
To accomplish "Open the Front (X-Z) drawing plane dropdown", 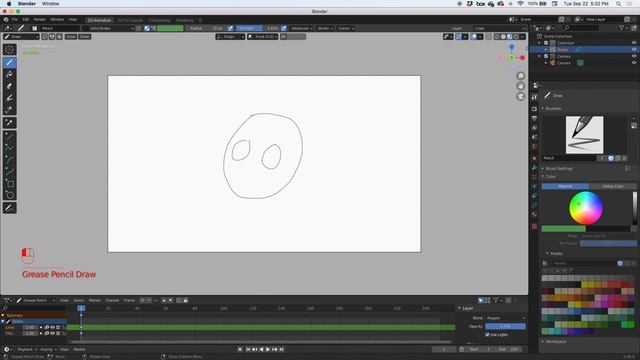I will coord(262,37).
